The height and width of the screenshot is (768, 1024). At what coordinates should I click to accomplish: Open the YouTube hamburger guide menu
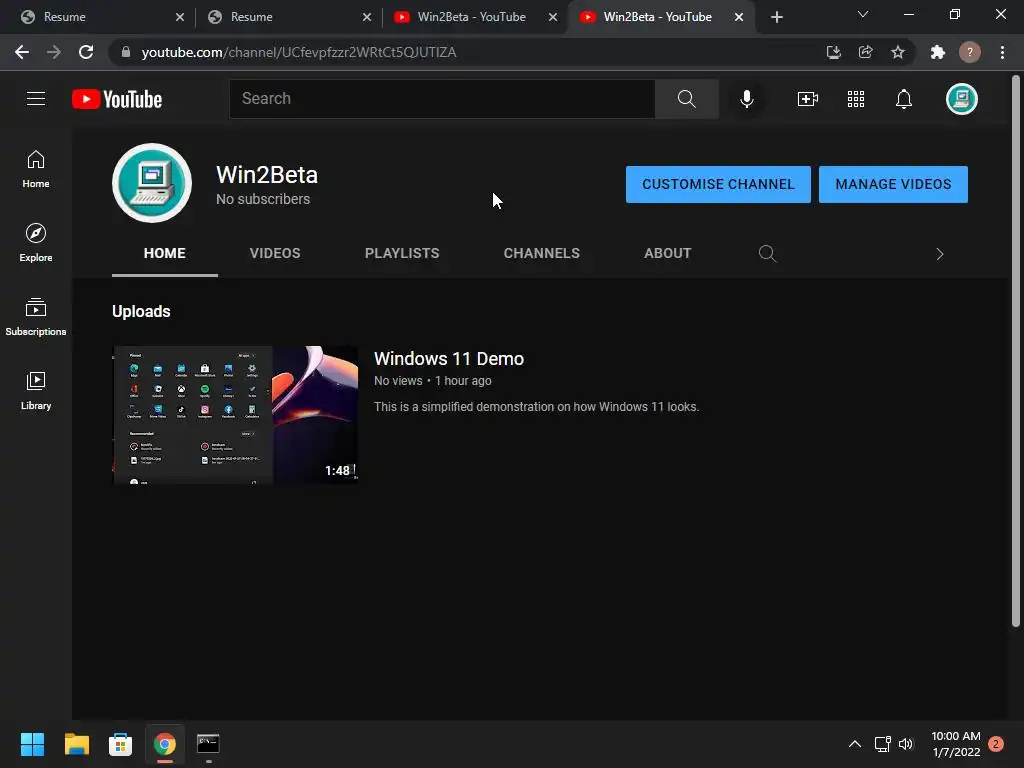click(36, 99)
